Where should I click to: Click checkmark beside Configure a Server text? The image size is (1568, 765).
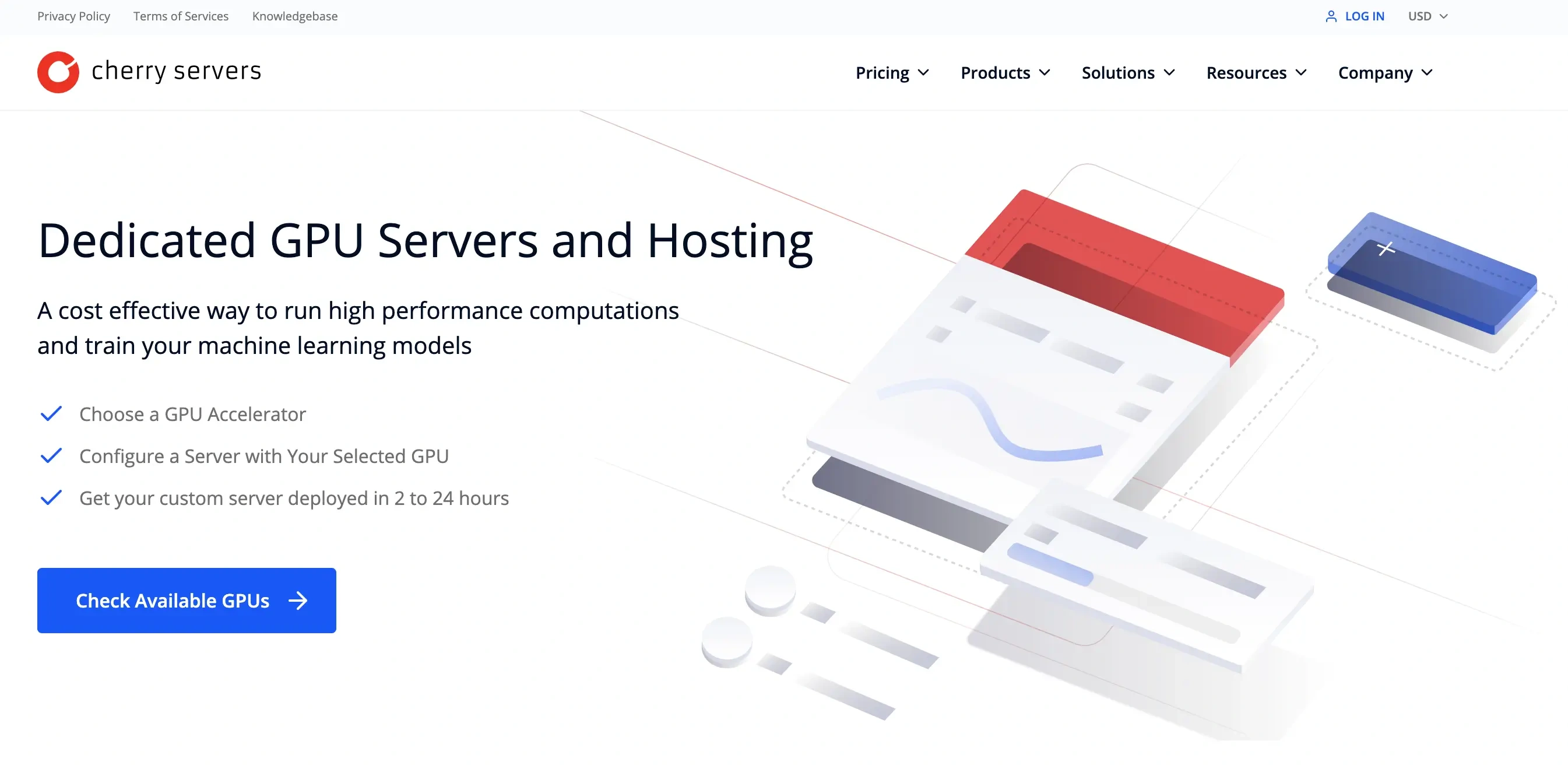tap(51, 455)
